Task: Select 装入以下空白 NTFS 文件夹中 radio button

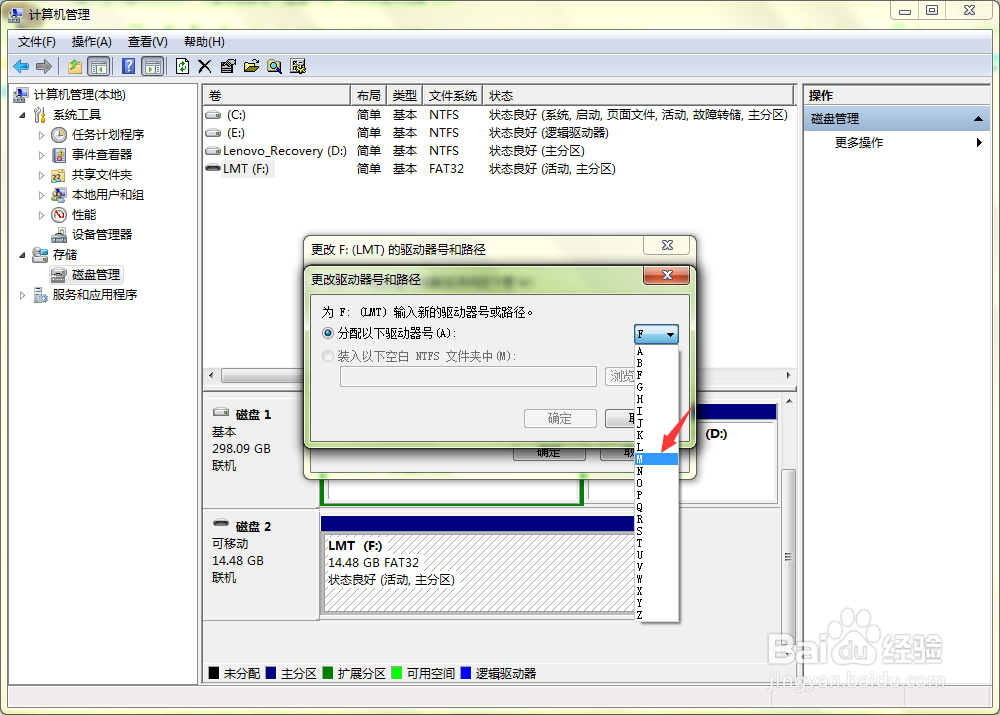Action: (x=328, y=356)
